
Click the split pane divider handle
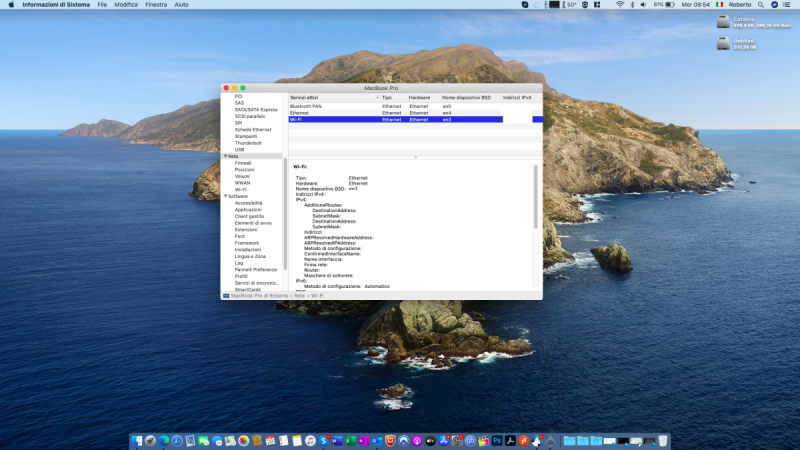(414, 157)
